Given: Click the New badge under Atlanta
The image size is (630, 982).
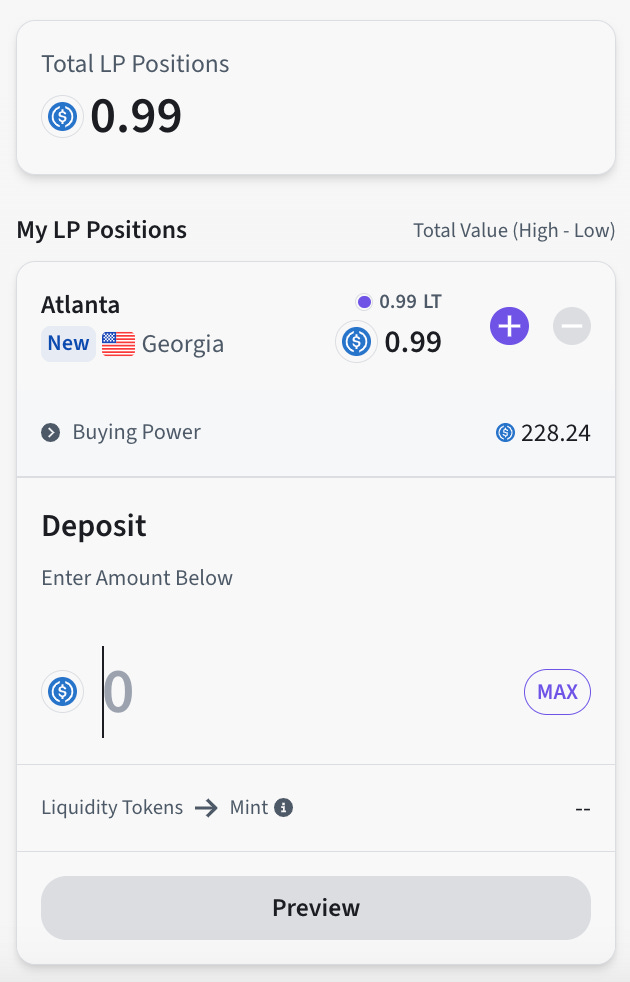Looking at the screenshot, I should [x=68, y=344].
